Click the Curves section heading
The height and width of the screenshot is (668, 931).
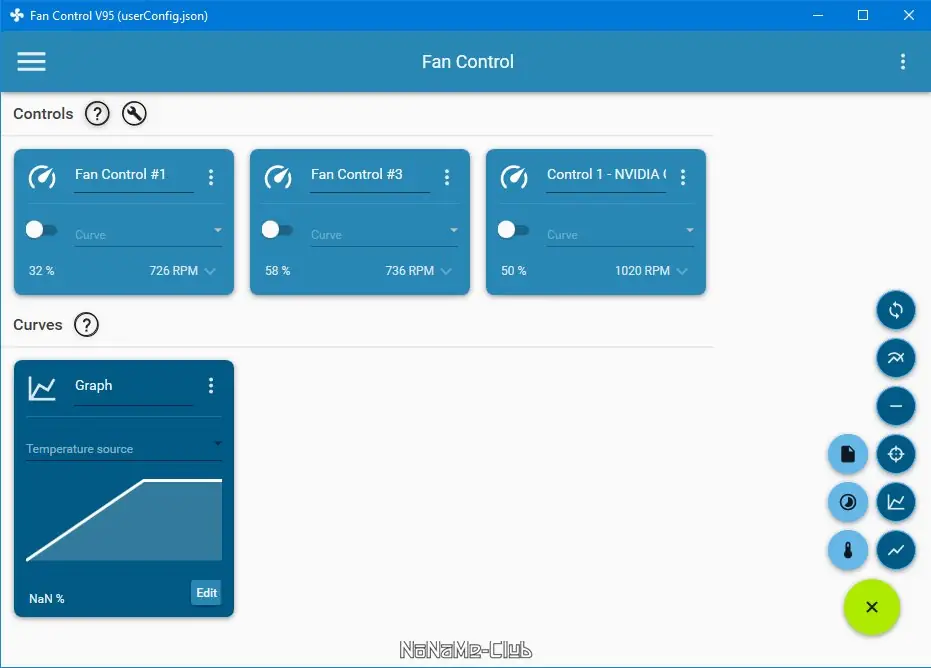(x=37, y=325)
